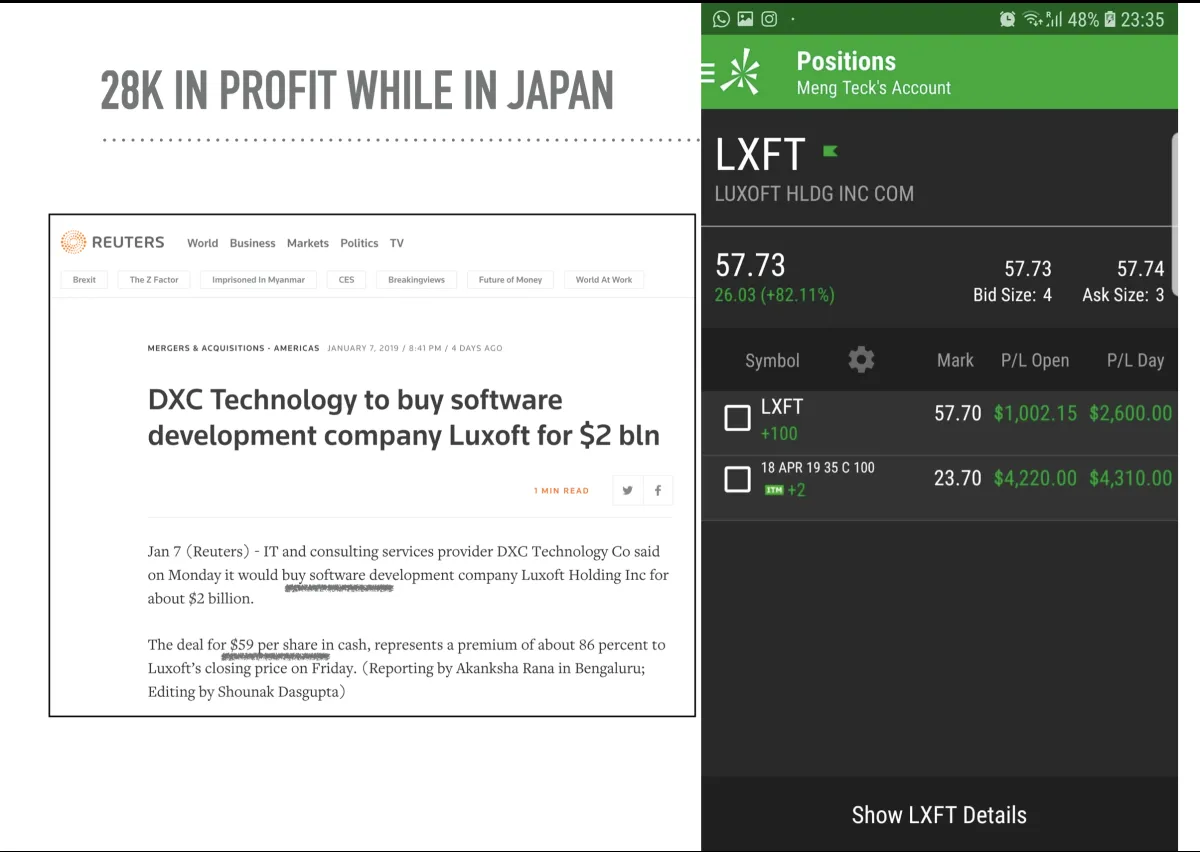The height and width of the screenshot is (852, 1200).
Task: Tap the $4,220.00 P/L Open value
Action: [1035, 478]
